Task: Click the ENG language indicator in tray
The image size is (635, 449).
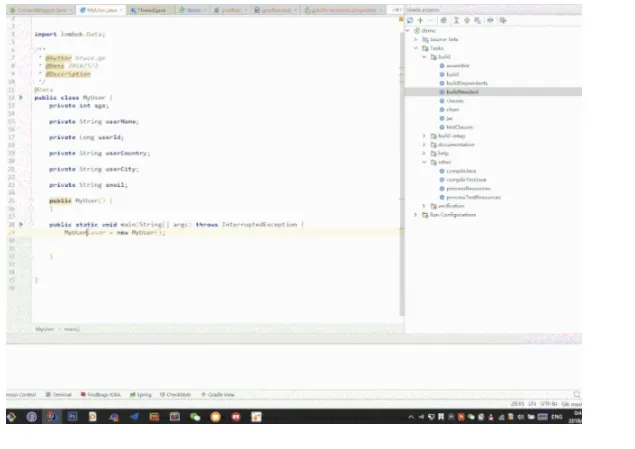Action: click(557, 417)
